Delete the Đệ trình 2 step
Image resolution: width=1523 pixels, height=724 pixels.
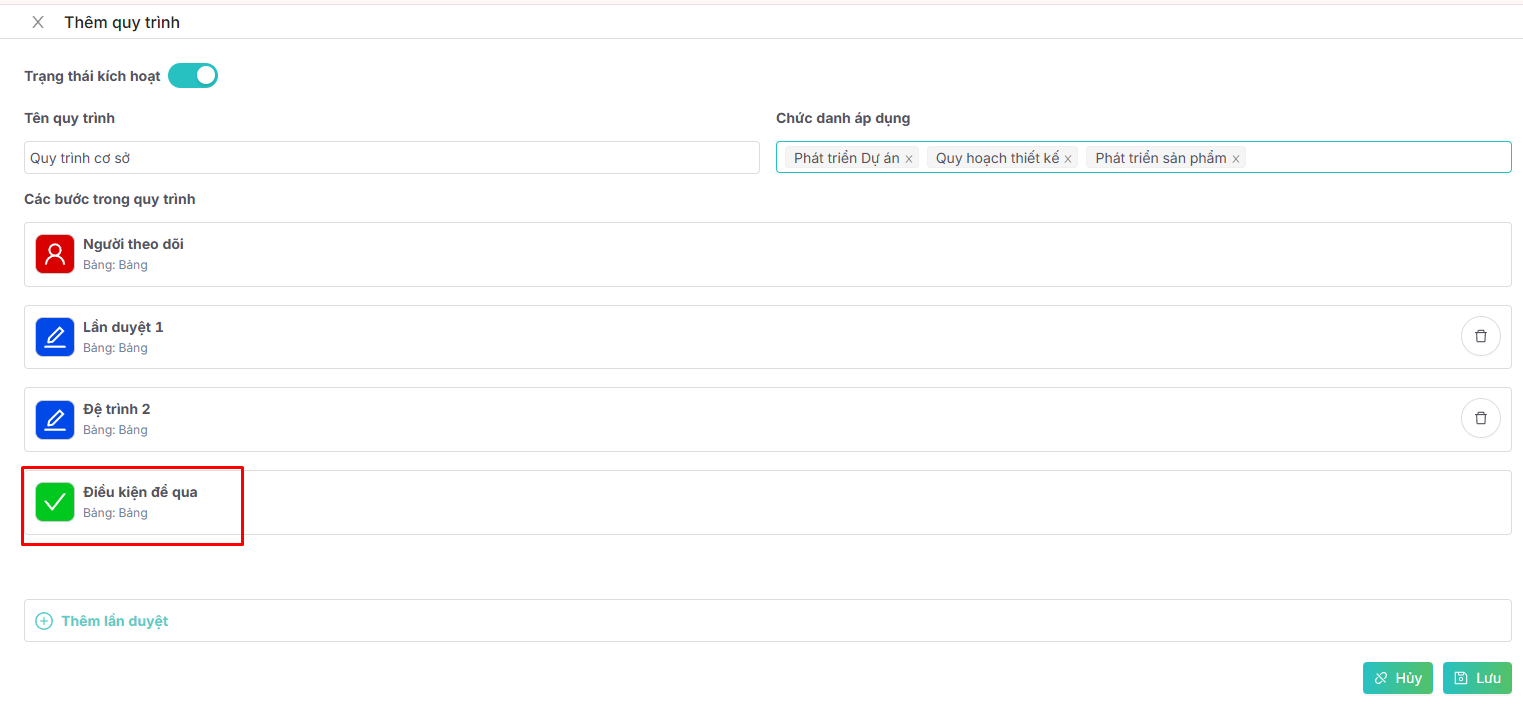(1480, 418)
